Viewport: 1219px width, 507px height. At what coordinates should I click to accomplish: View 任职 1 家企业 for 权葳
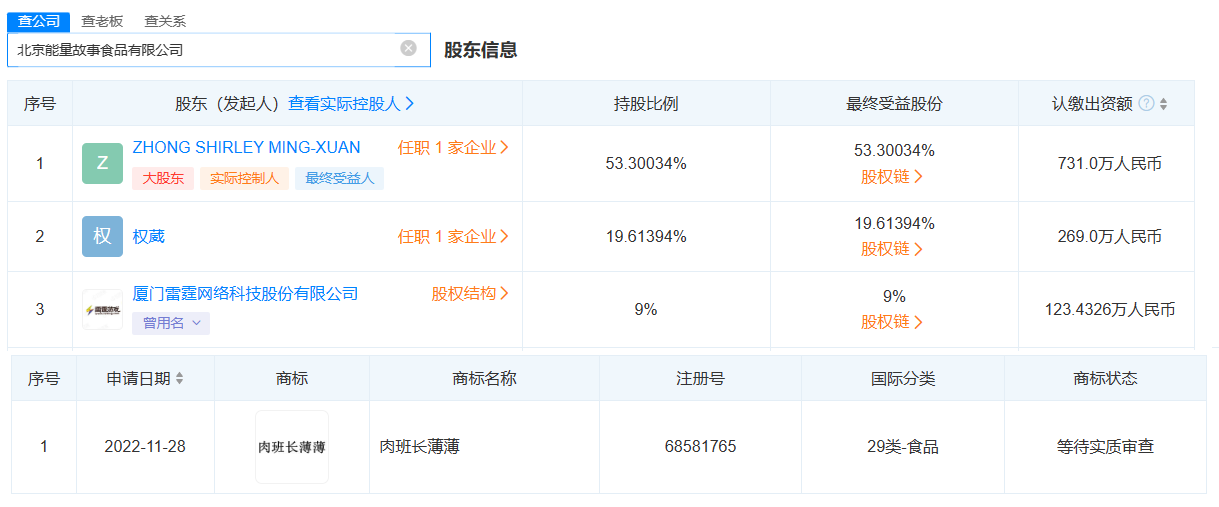(x=453, y=237)
